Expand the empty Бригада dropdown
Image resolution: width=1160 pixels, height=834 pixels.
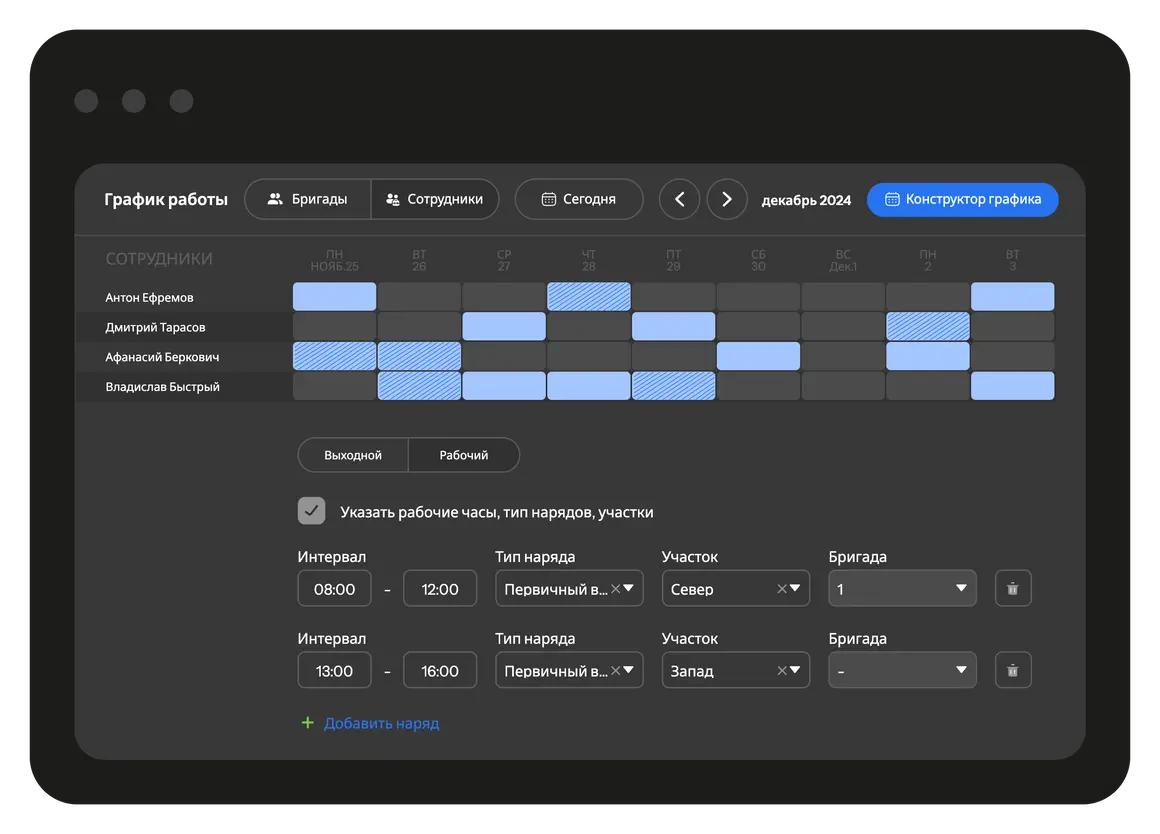pyautogui.click(x=902, y=671)
